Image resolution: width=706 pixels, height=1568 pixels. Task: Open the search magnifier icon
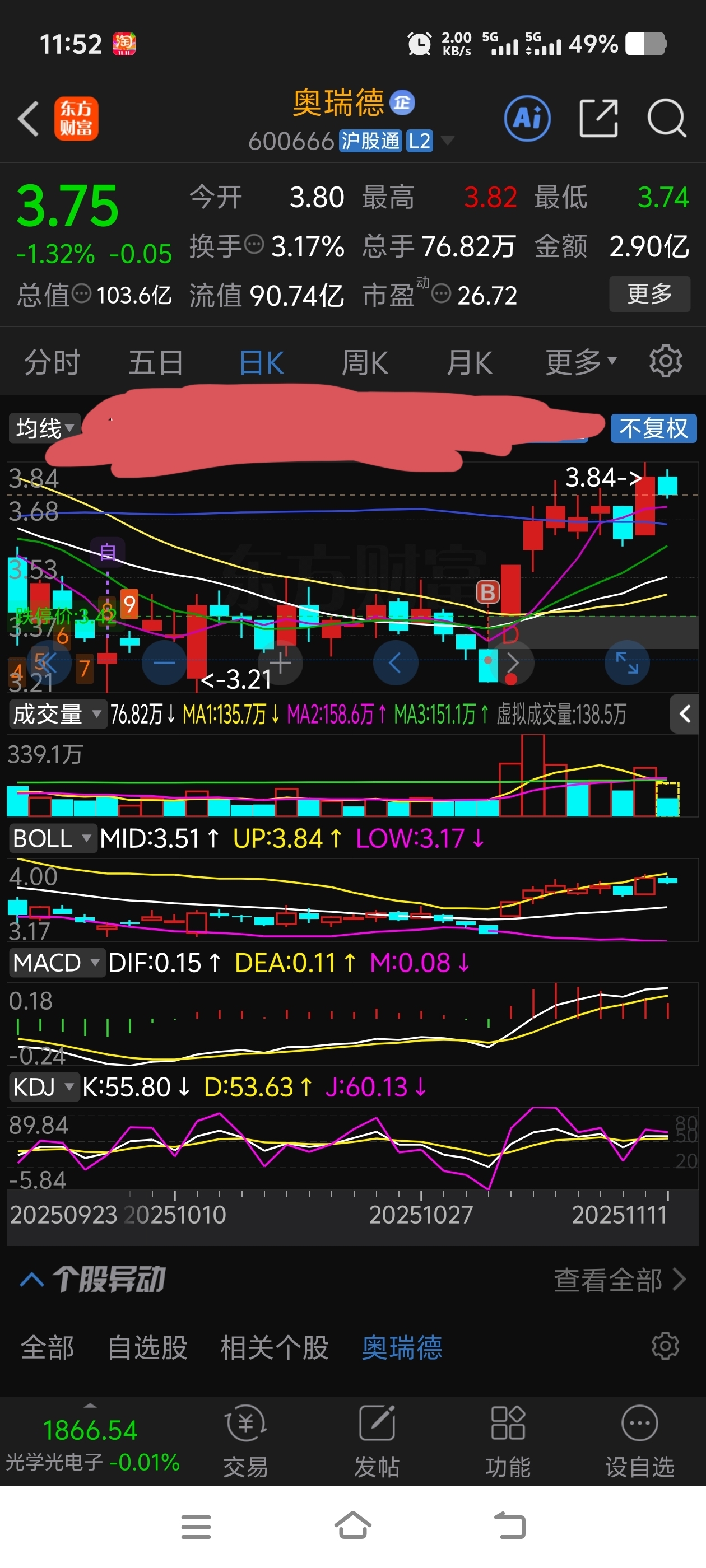pos(667,118)
